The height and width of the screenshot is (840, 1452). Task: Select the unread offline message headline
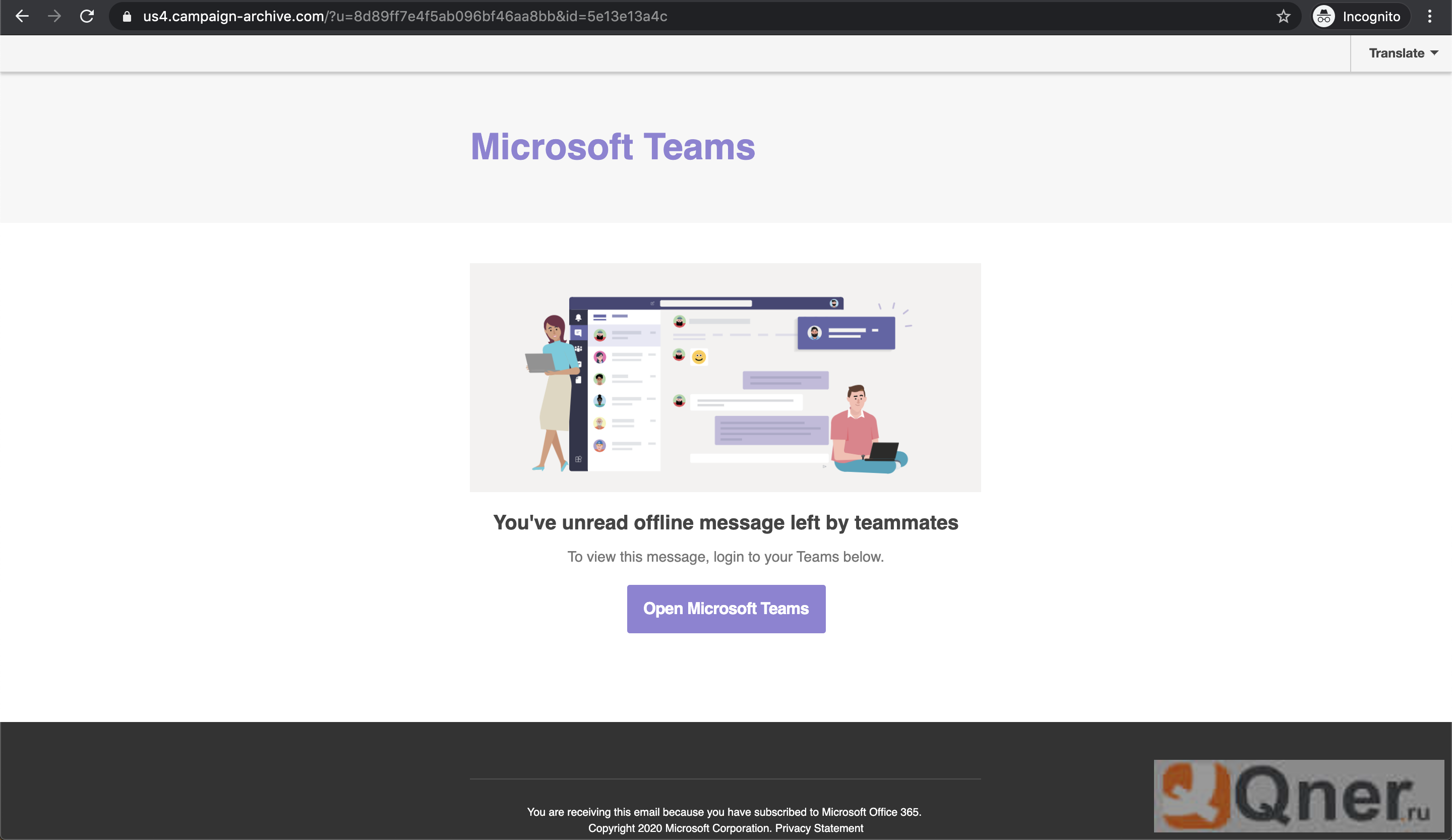pos(725,523)
